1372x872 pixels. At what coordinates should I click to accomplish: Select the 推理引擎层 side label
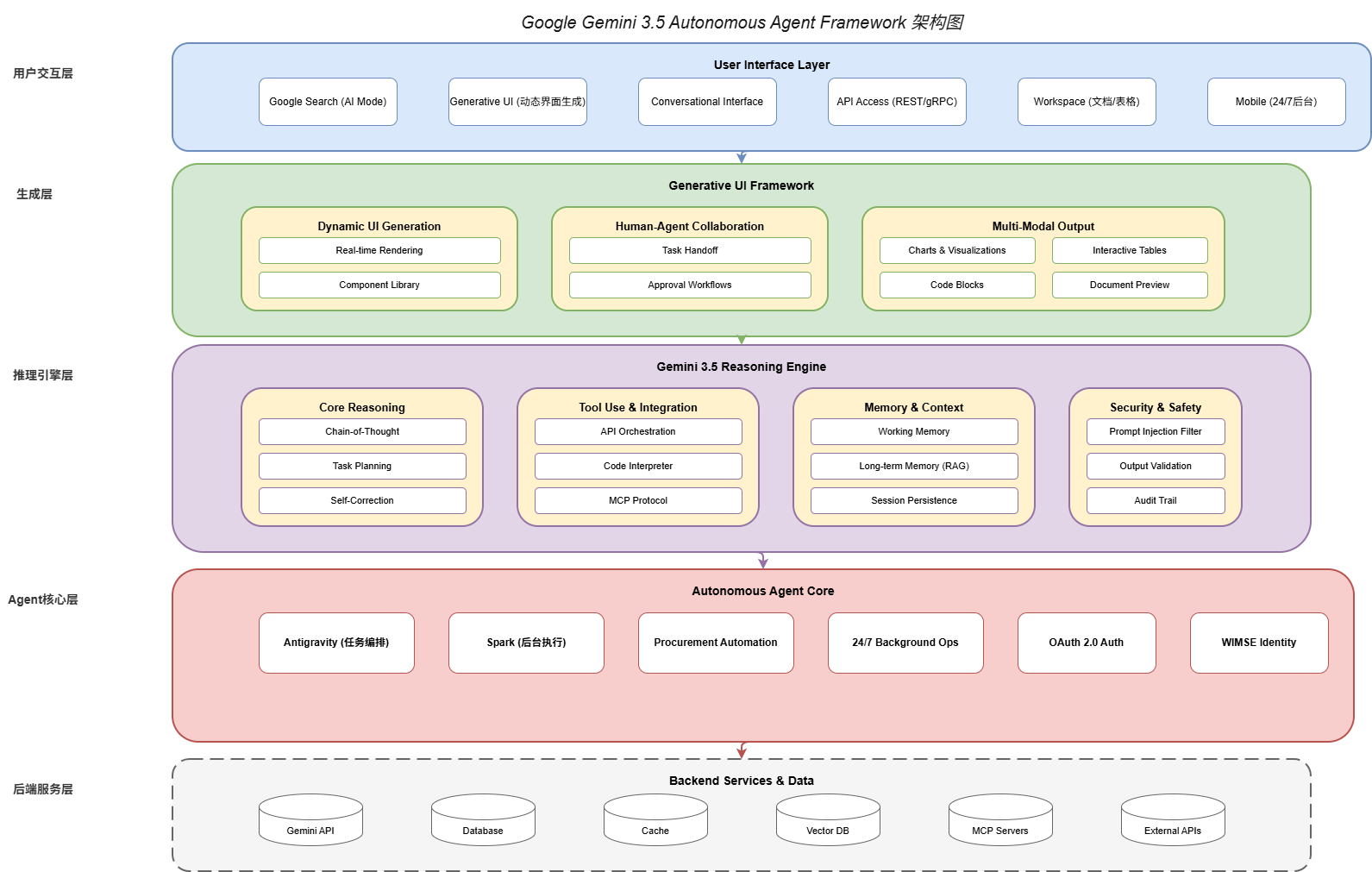pyautogui.click(x=43, y=375)
